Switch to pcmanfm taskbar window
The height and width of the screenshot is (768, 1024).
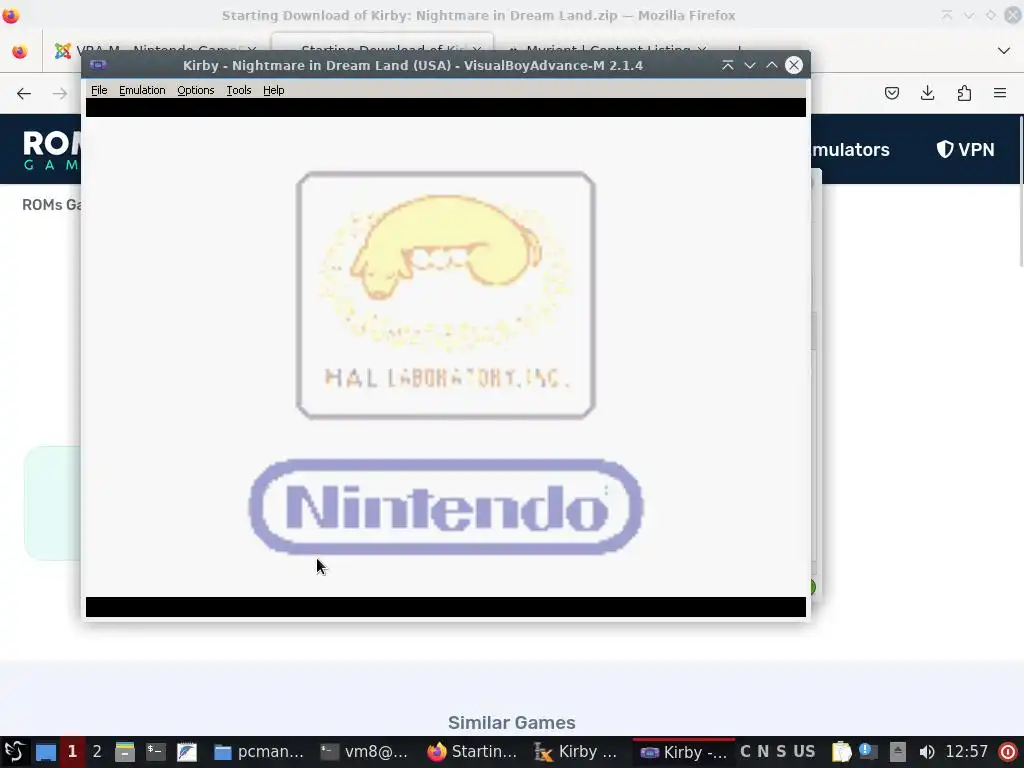(259, 752)
